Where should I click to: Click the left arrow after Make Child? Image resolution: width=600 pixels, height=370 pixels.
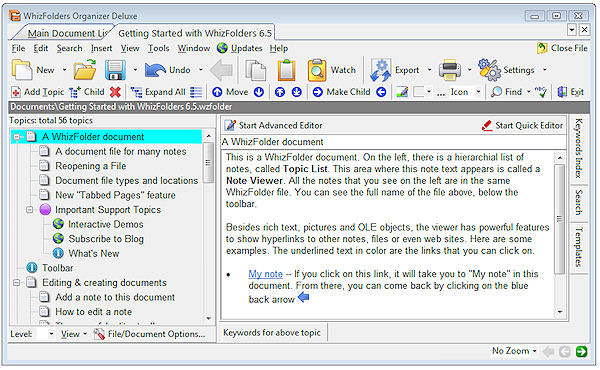(381, 92)
